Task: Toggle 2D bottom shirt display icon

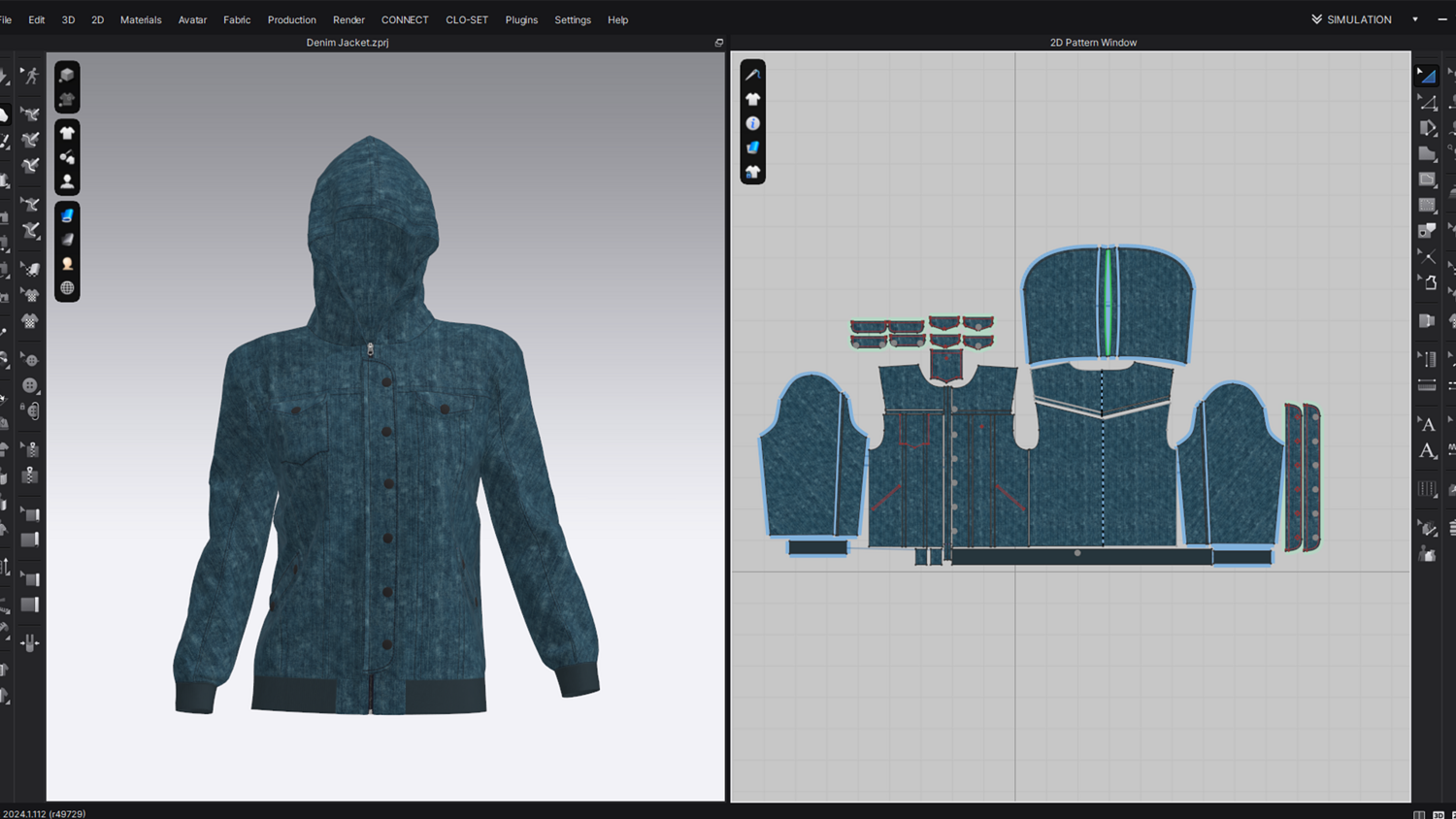Action: click(x=752, y=172)
